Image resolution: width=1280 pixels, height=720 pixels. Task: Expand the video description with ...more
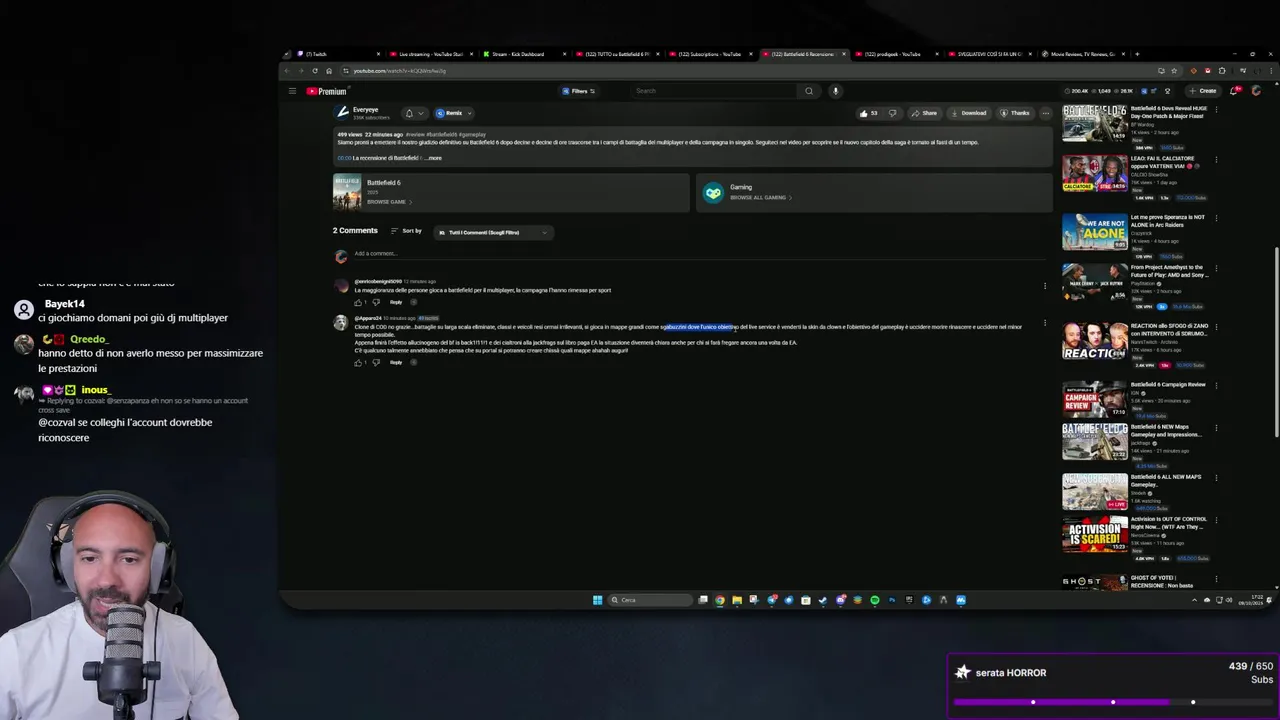[432, 158]
